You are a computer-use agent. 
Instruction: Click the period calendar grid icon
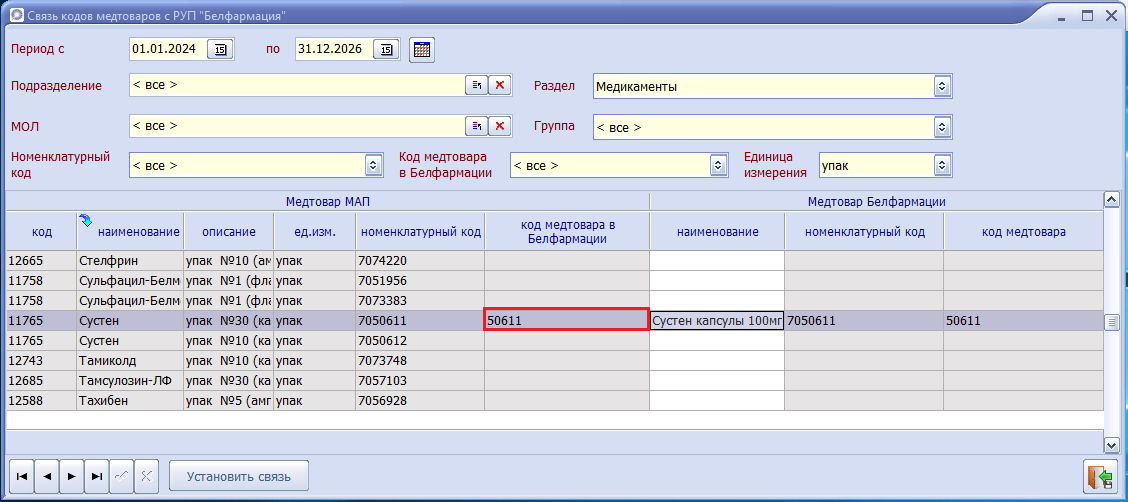[422, 50]
